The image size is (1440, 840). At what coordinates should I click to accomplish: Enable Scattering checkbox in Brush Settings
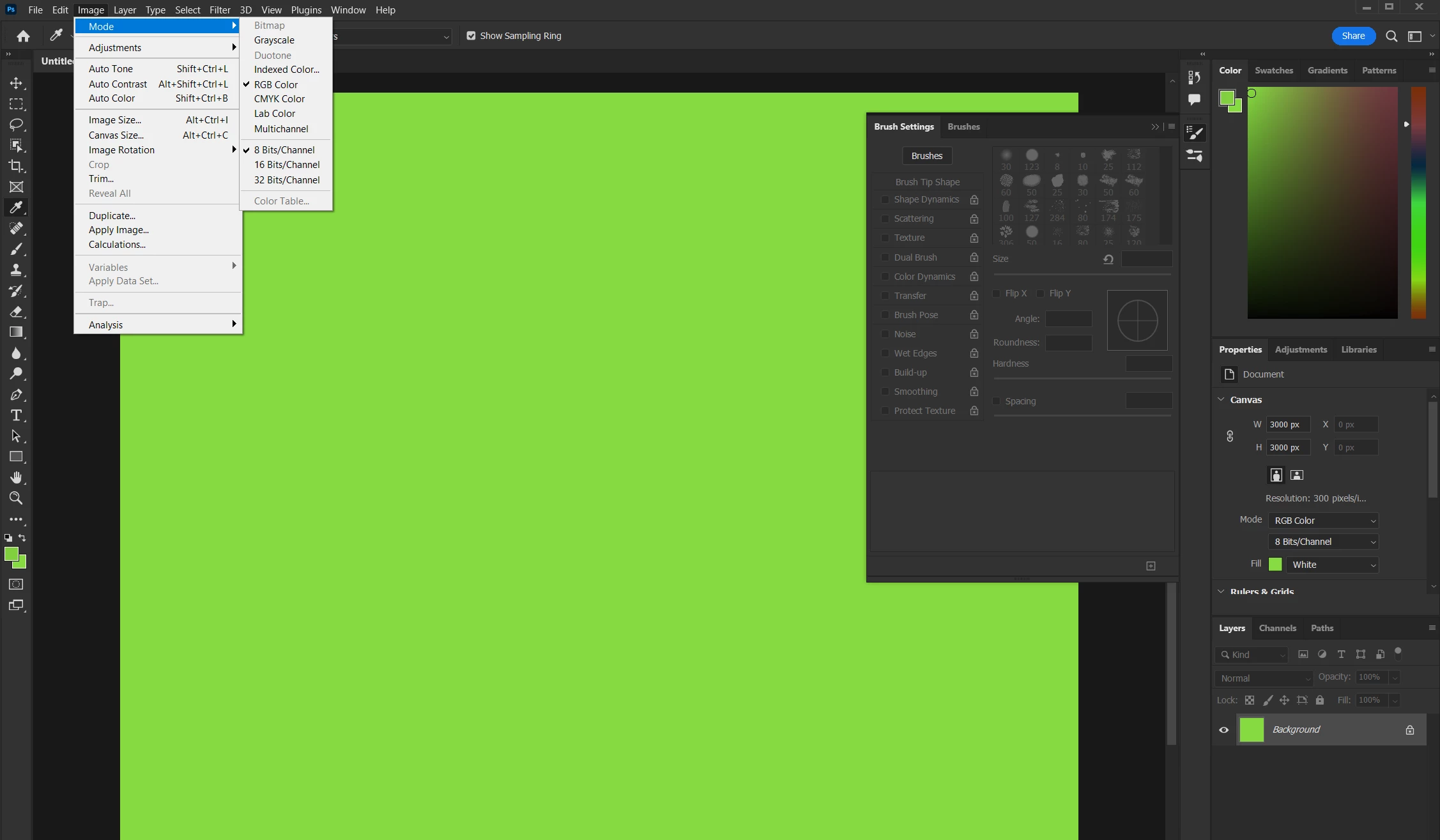885,218
